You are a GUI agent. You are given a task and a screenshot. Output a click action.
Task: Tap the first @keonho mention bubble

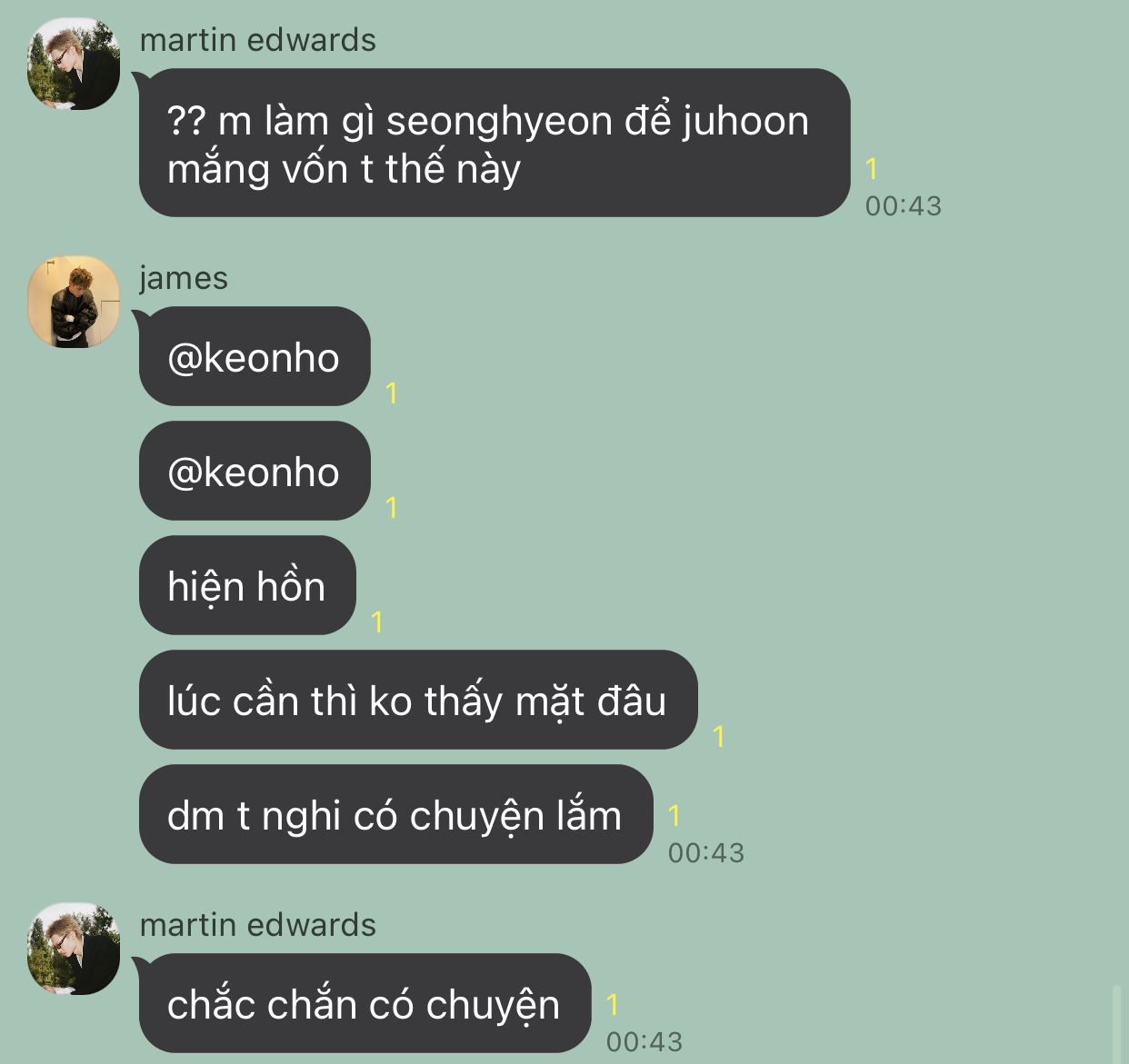pos(255,356)
